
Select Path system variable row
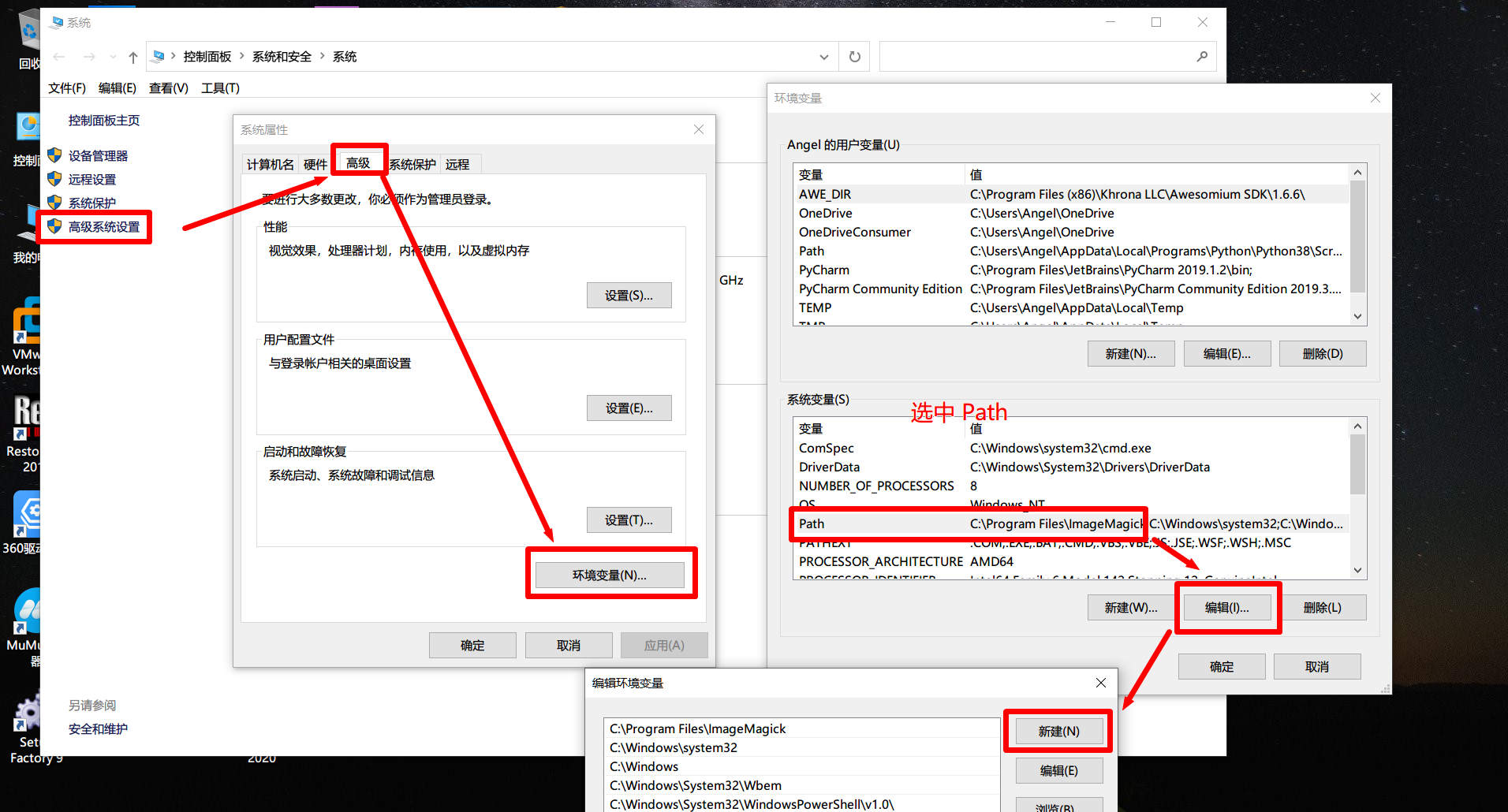coord(1073,524)
